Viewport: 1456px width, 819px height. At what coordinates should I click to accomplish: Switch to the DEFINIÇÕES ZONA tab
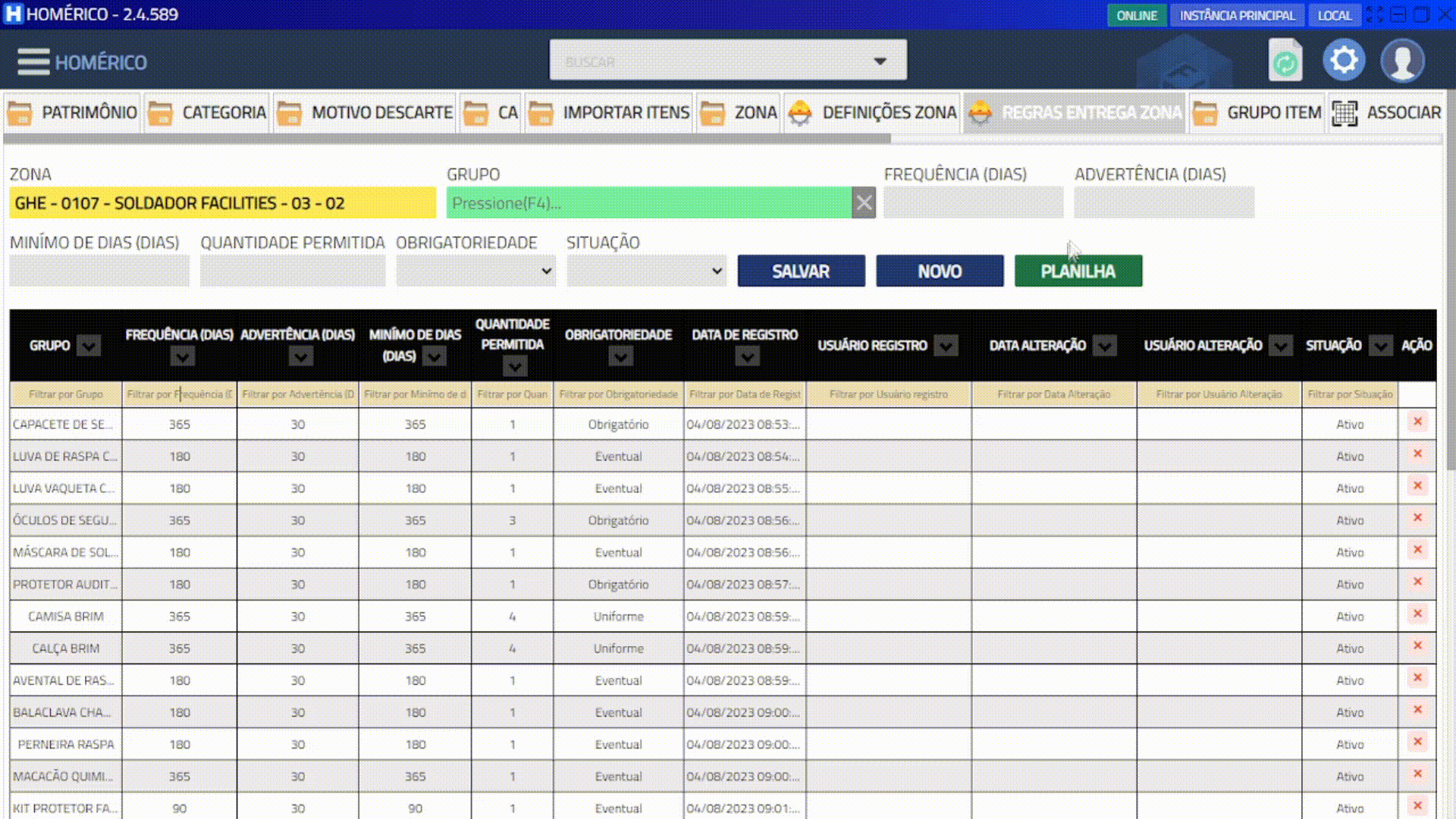872,113
